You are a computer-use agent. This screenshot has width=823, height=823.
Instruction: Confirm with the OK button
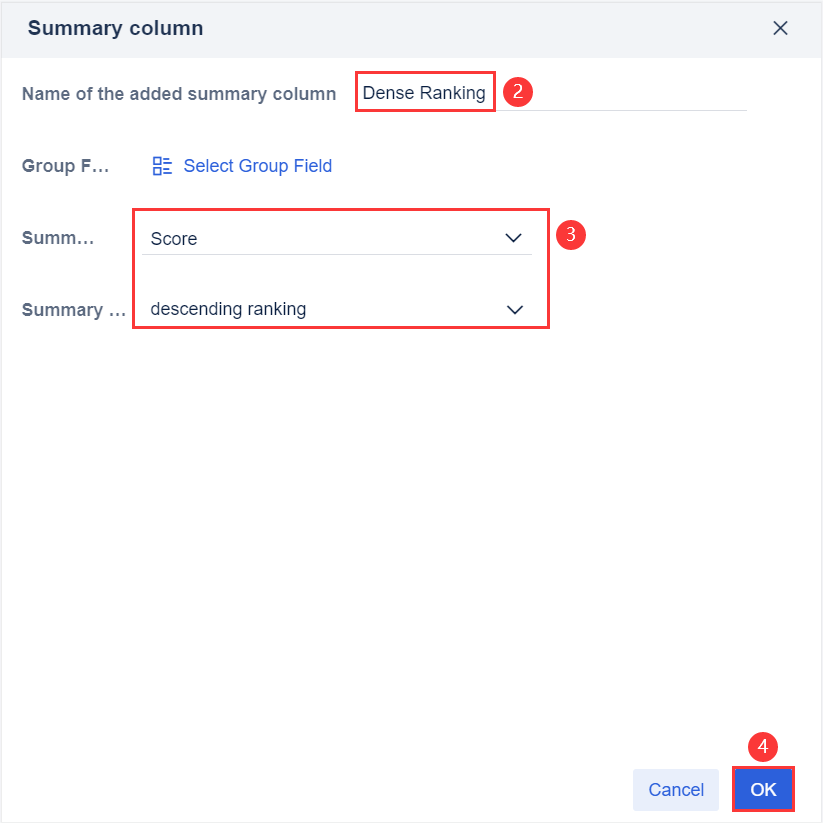coord(763,789)
